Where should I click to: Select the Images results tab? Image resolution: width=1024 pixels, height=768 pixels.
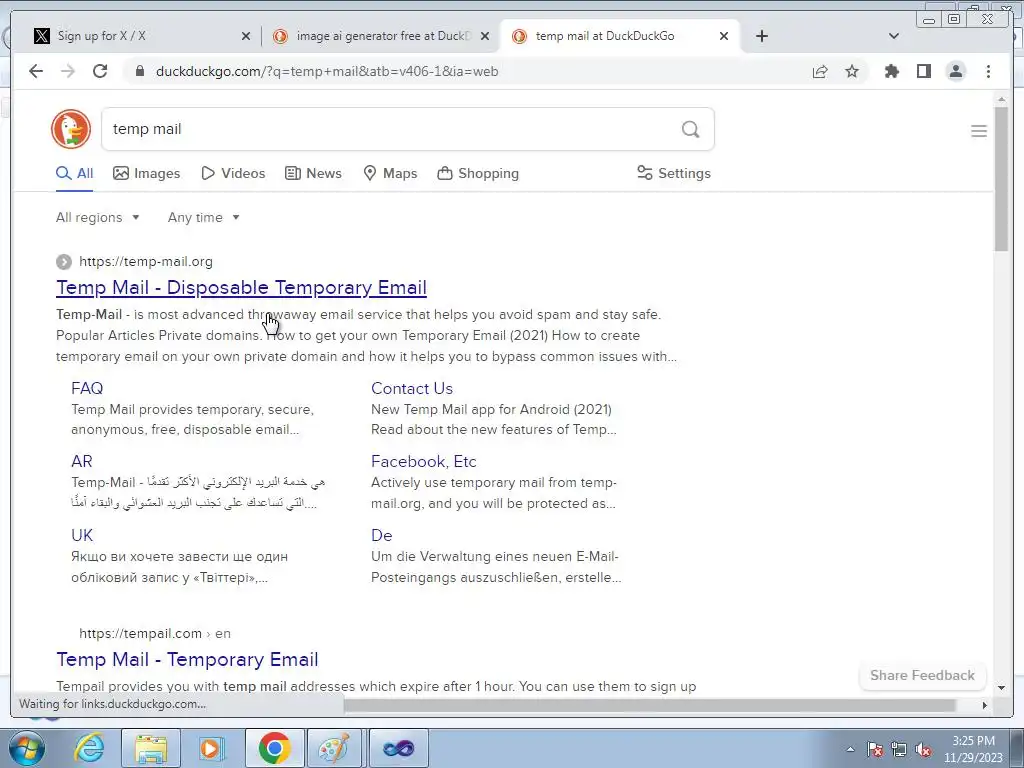[146, 173]
